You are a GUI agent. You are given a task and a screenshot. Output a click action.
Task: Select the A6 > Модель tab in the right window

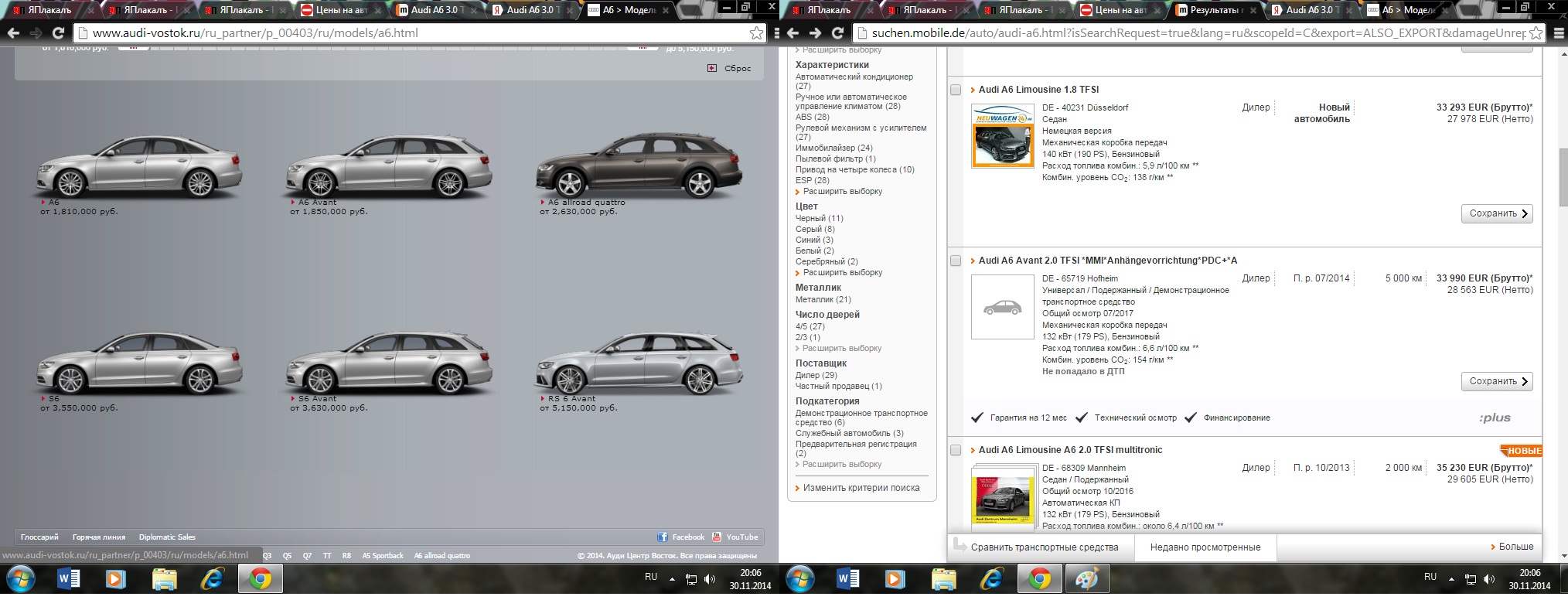1408,10
